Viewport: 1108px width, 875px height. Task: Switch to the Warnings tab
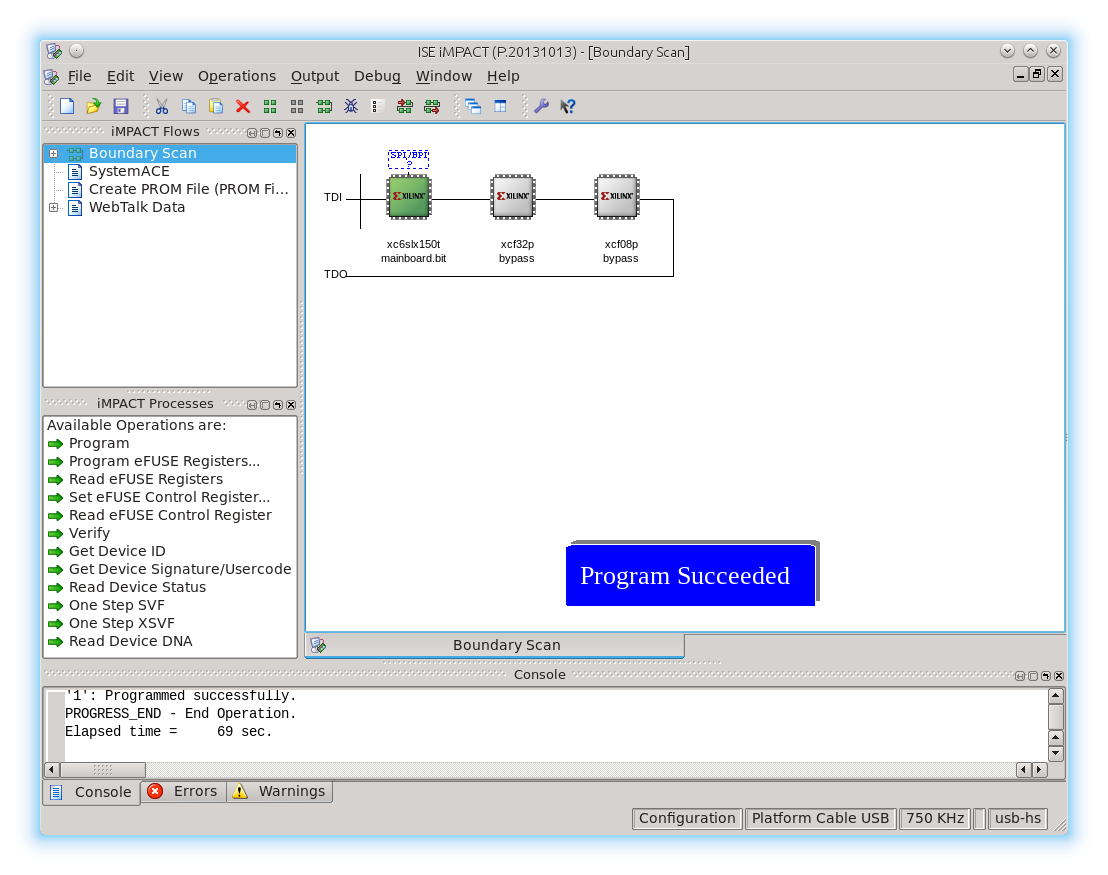click(x=280, y=791)
